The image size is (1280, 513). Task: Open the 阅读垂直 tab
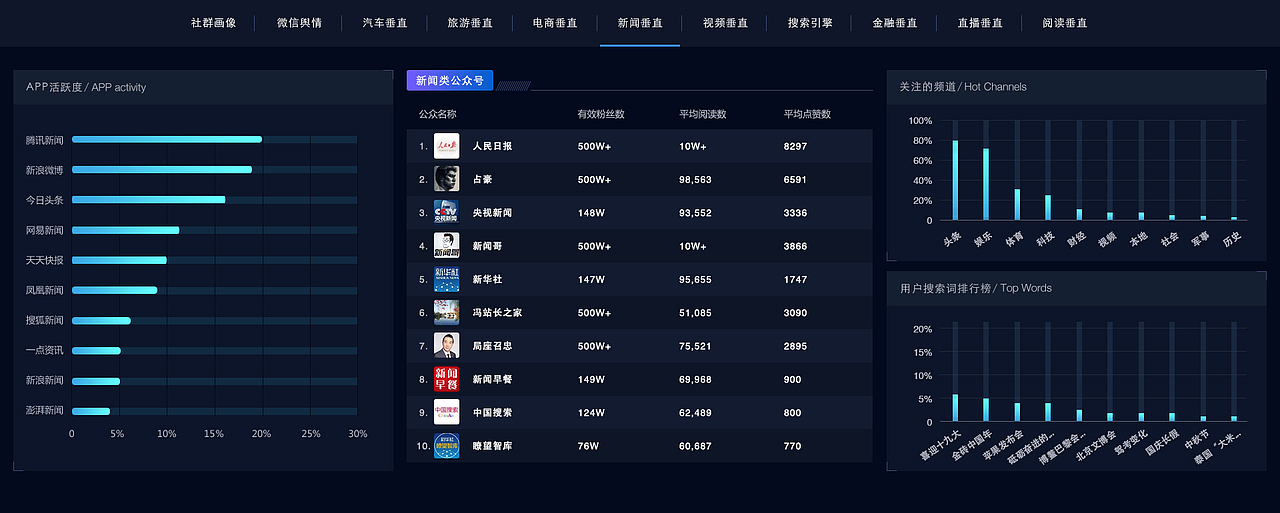click(1065, 23)
